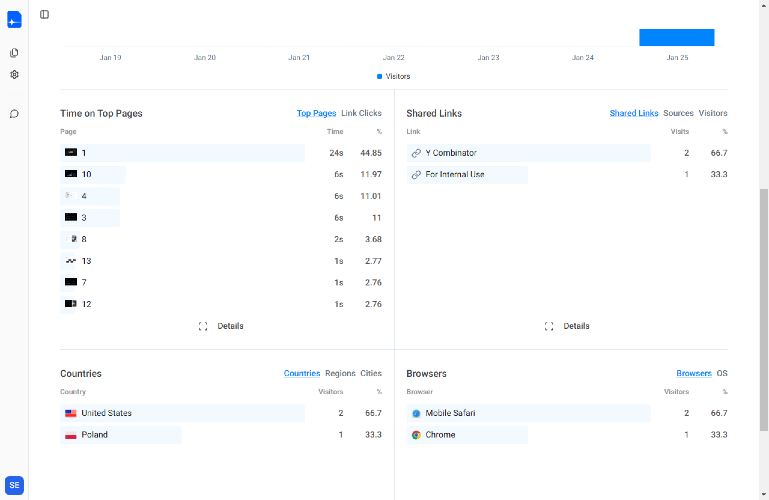Screen dimensions: 769x500
Task: Click the For Internal Use link icon
Action: point(416,175)
